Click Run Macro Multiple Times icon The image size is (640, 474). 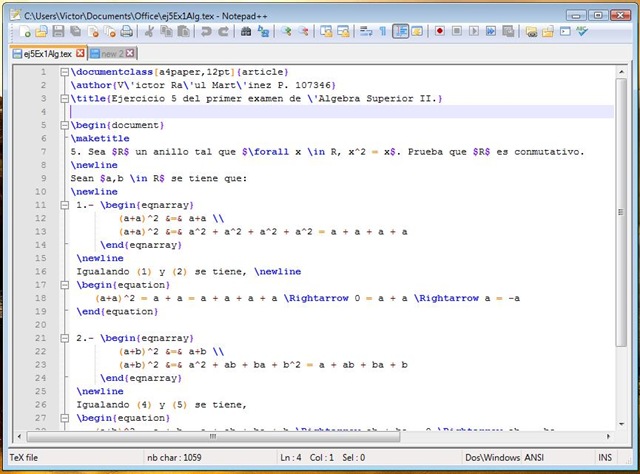click(491, 31)
